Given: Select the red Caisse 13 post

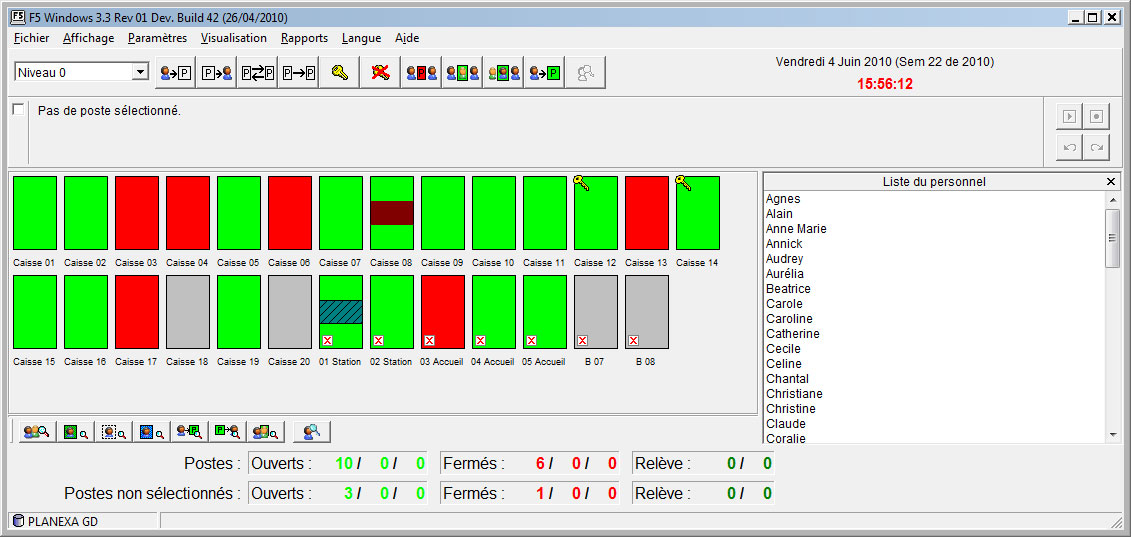Looking at the screenshot, I should click(647, 213).
